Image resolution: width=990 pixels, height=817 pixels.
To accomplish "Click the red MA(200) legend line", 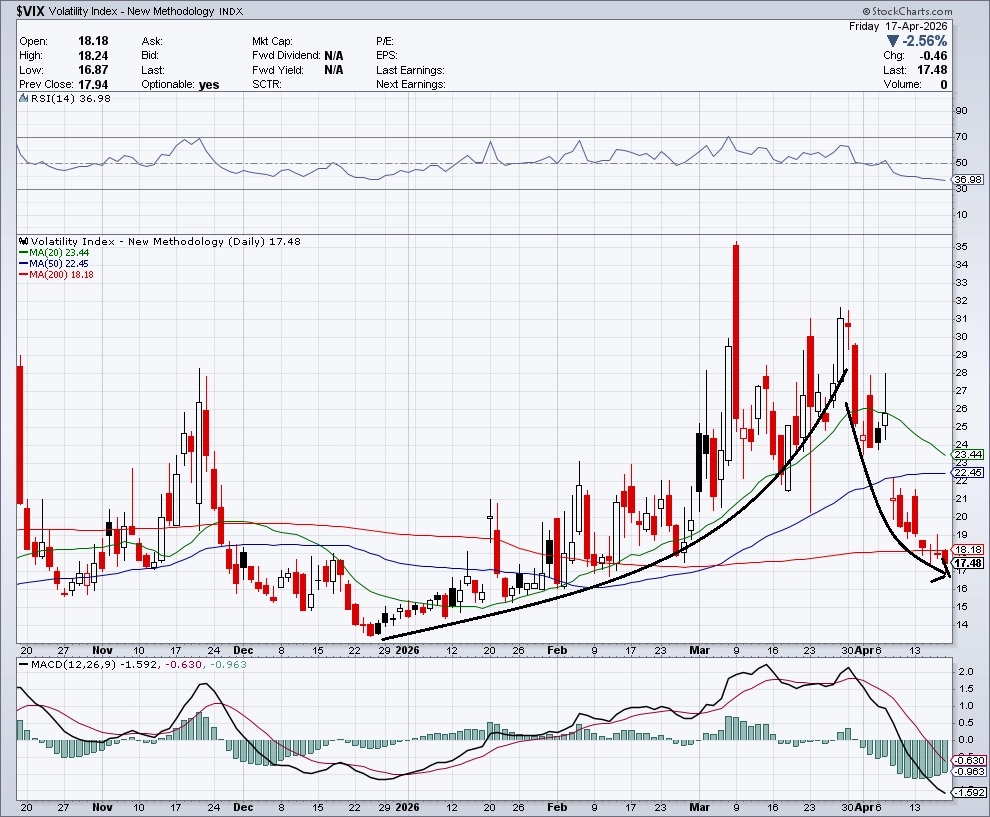I will click(24, 275).
